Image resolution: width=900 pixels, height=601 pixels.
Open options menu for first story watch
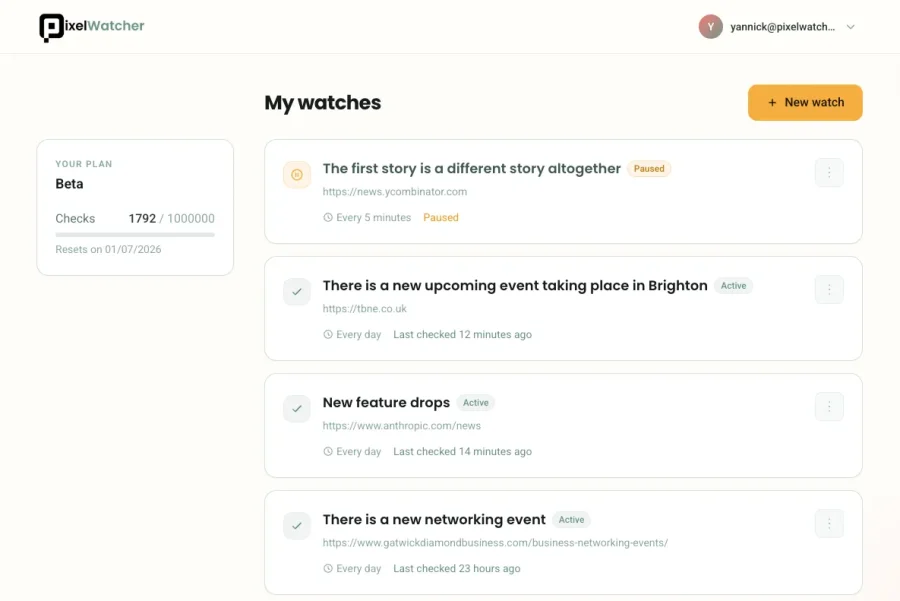(829, 173)
